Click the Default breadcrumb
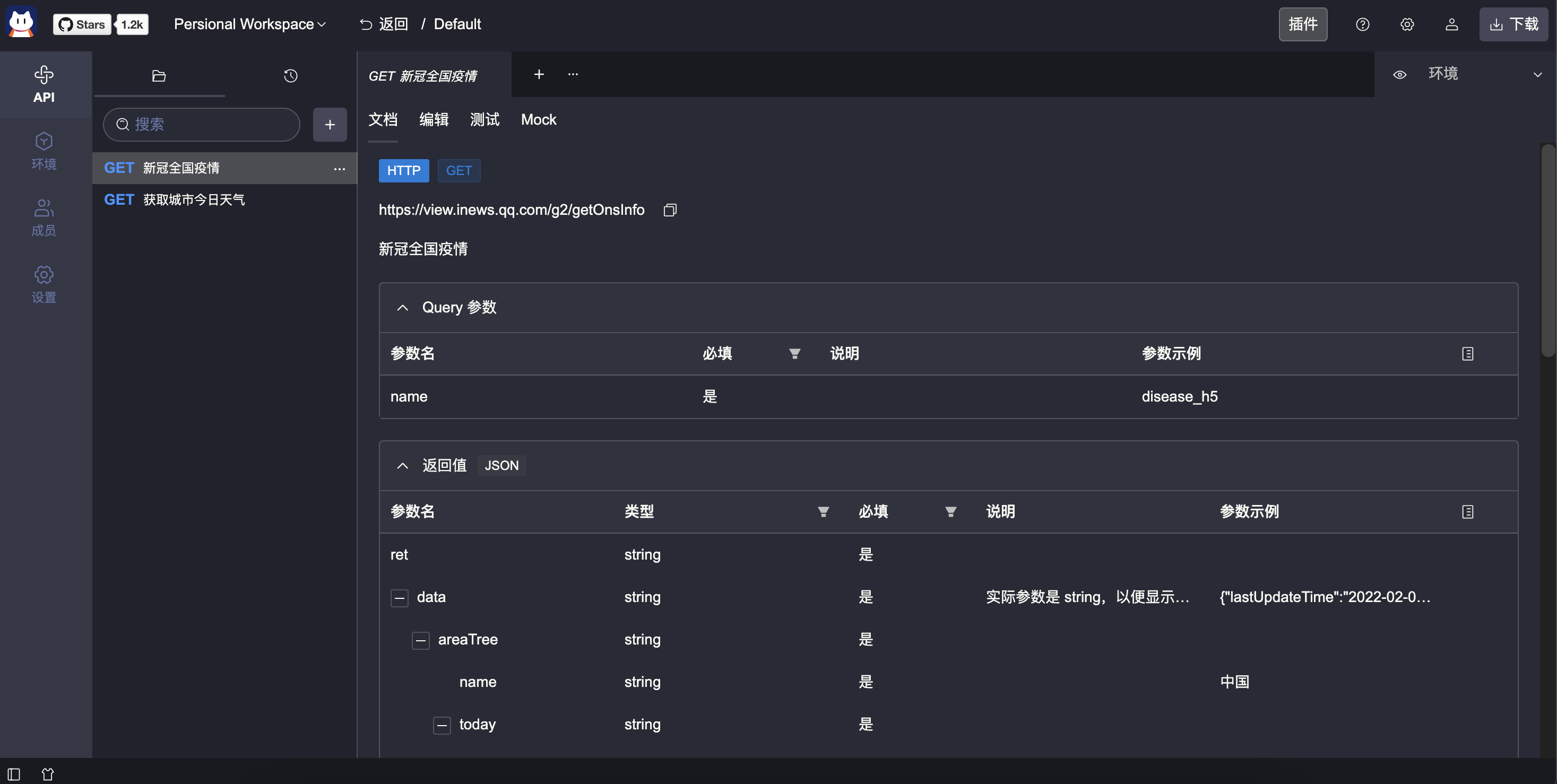This screenshot has width=1557, height=784. pos(457,24)
